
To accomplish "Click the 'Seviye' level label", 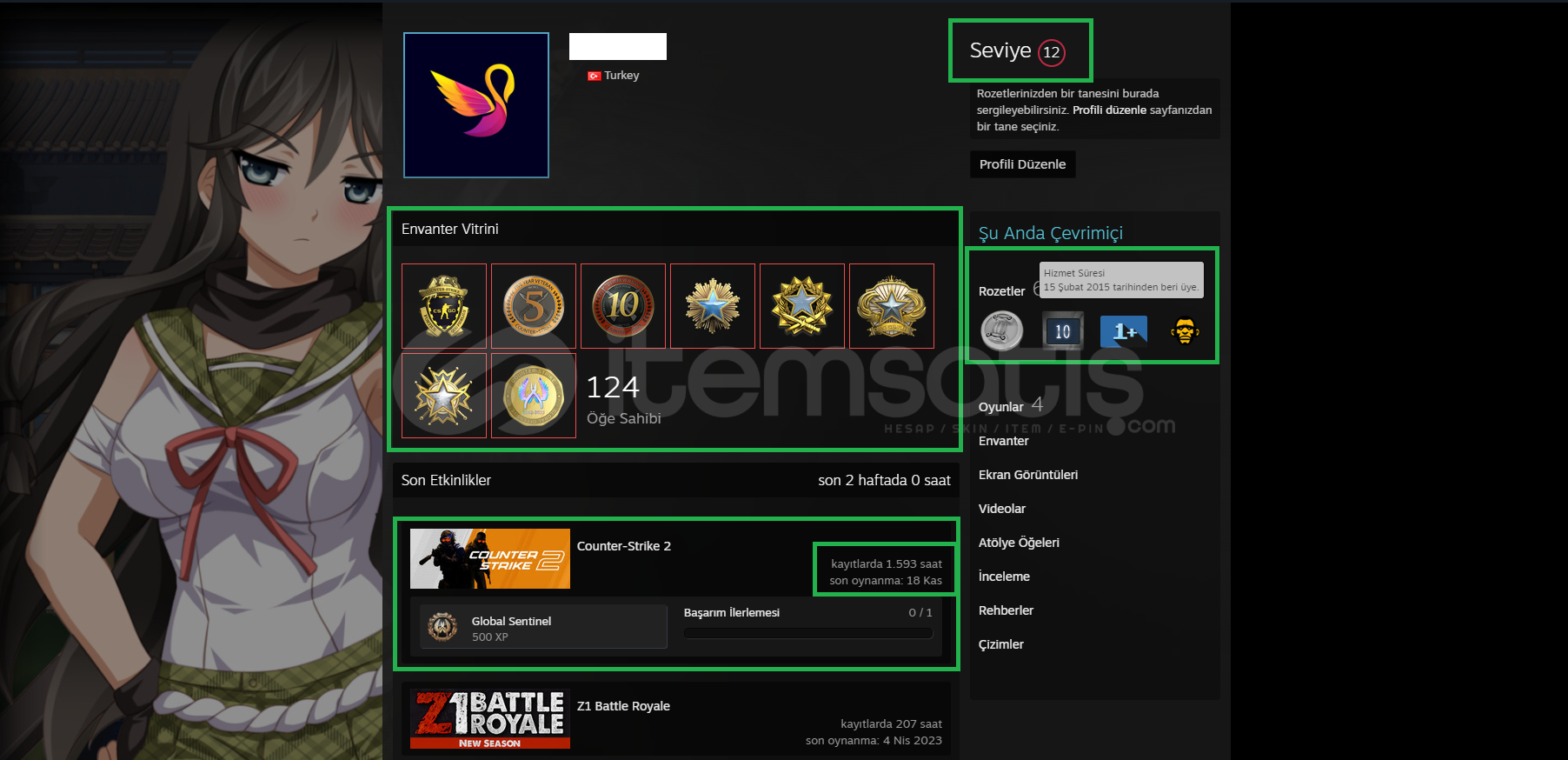I will point(1000,50).
